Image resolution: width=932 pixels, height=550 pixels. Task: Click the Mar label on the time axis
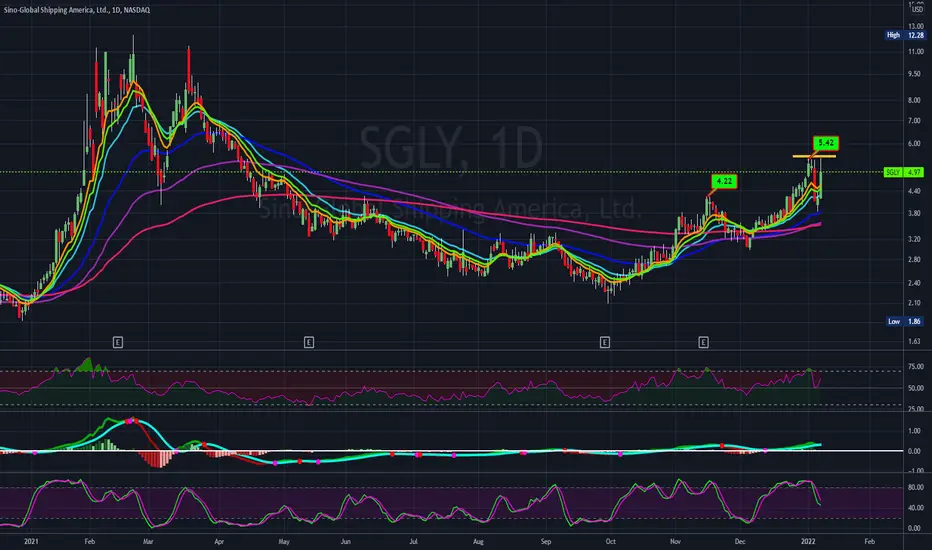pyautogui.click(x=148, y=542)
